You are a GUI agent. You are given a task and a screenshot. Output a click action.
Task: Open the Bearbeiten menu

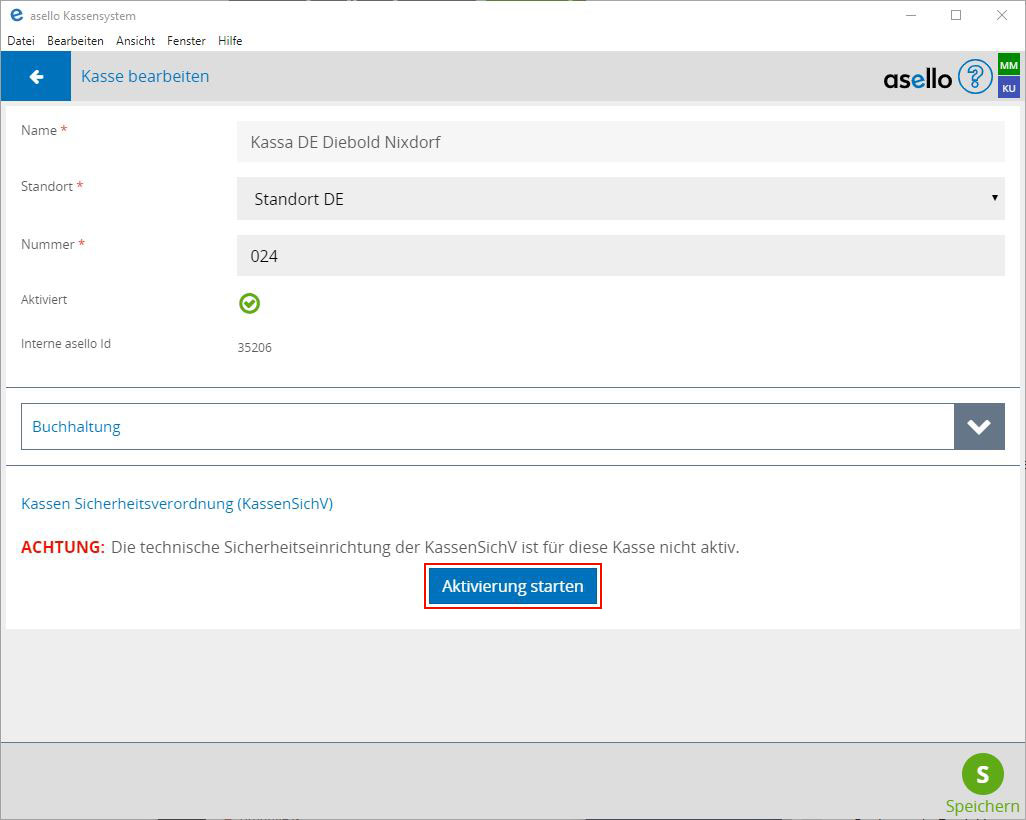pos(75,41)
